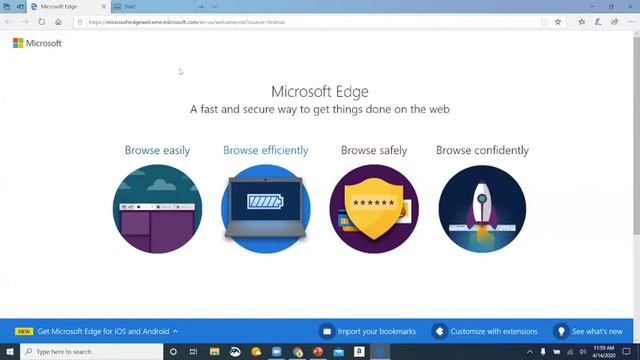Open the Favorites hub
Screen dimensions: 640x360
582,22
